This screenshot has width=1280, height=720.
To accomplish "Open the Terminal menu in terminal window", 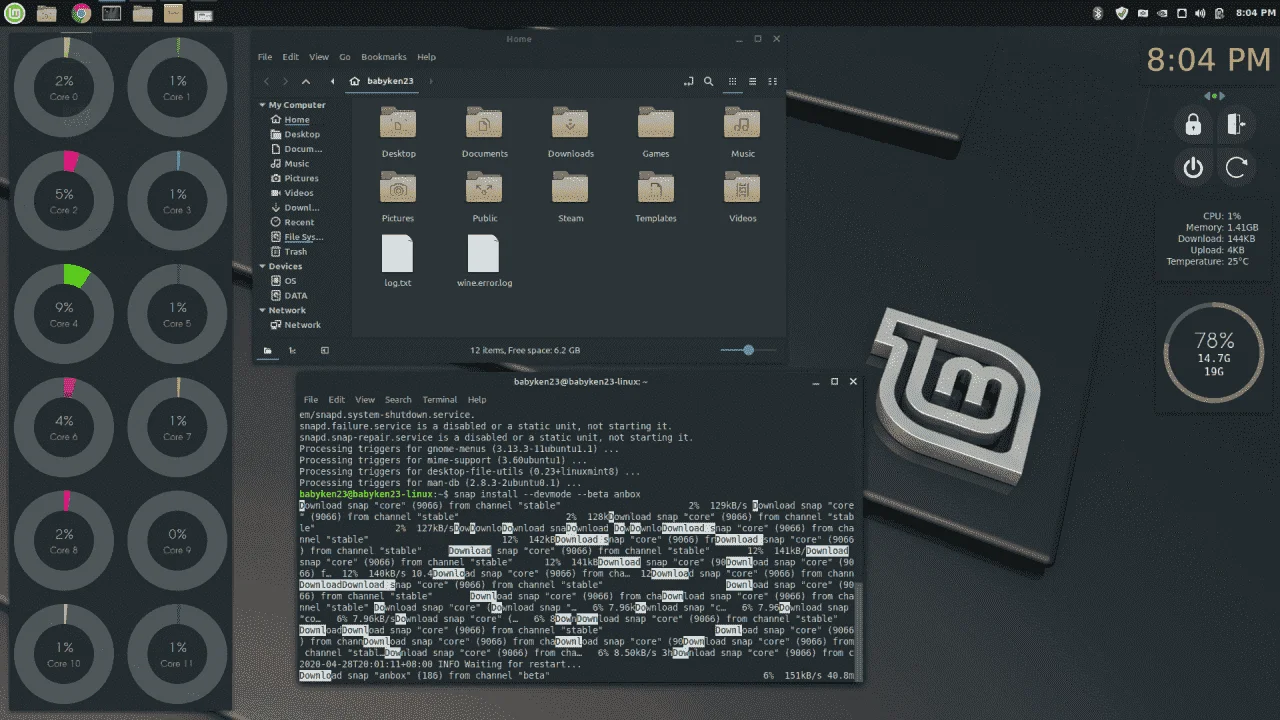I will 440,400.
